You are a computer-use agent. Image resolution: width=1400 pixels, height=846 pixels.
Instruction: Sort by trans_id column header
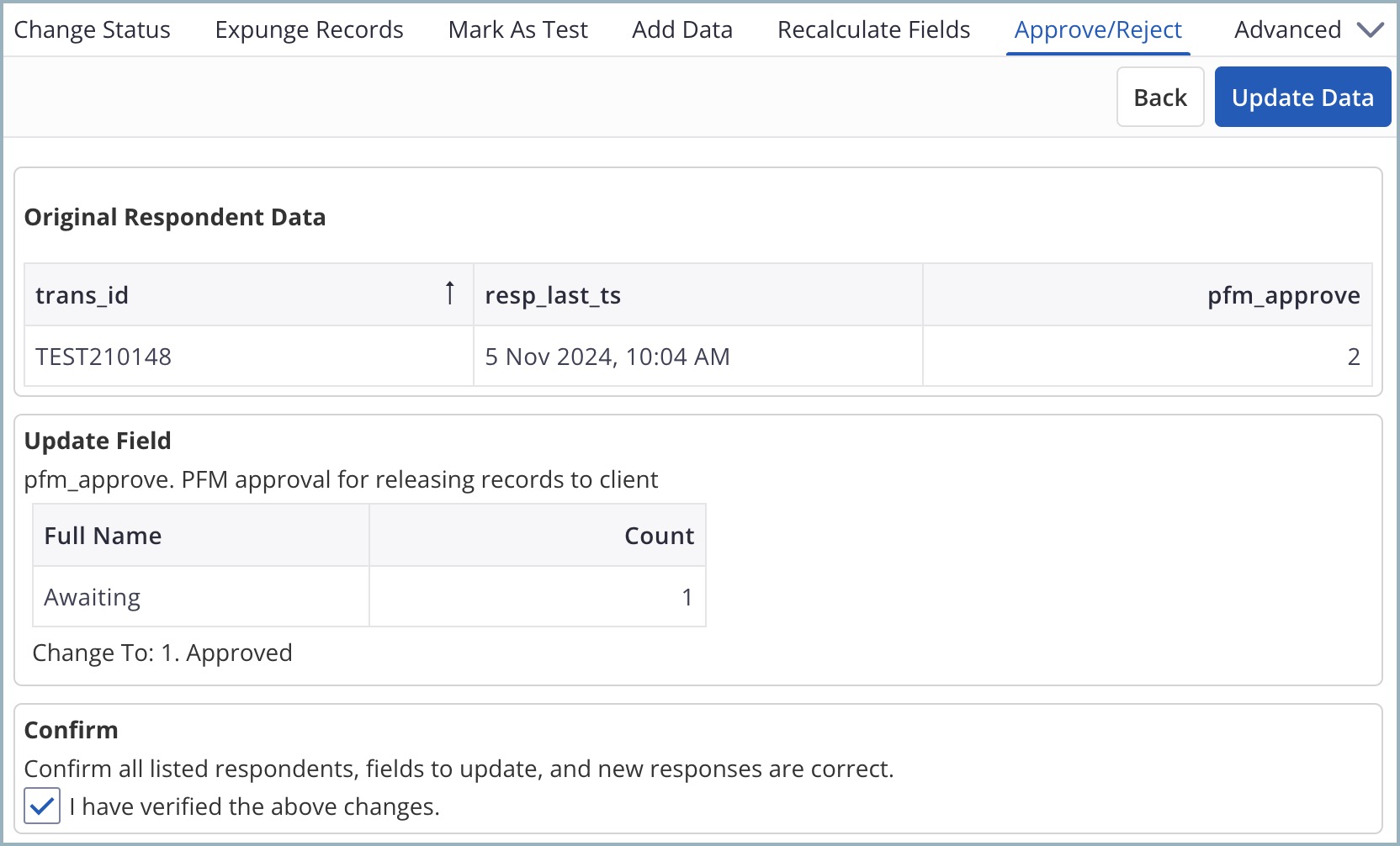pyautogui.click(x=249, y=295)
